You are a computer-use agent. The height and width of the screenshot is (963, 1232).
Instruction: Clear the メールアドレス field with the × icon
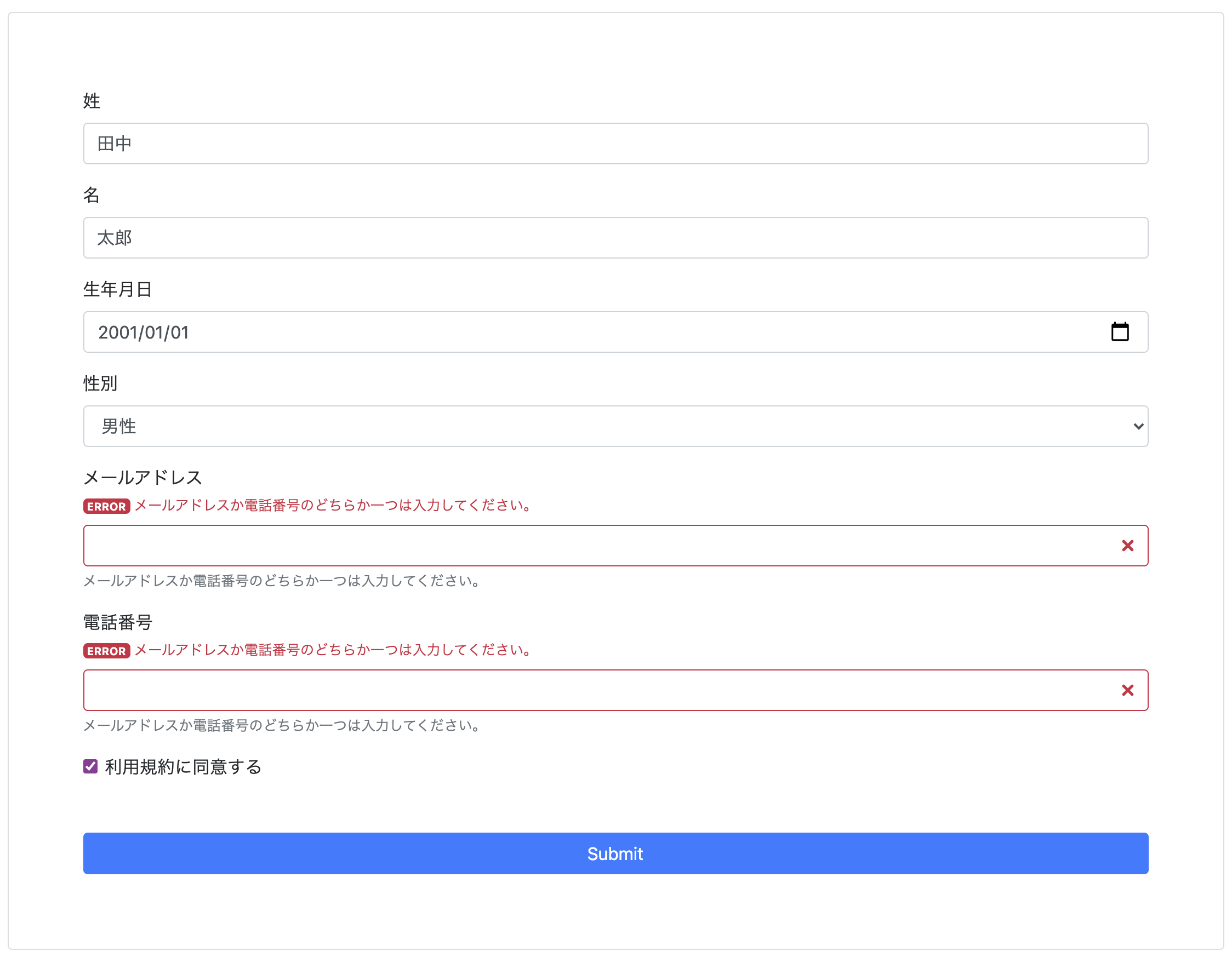[1128, 545]
